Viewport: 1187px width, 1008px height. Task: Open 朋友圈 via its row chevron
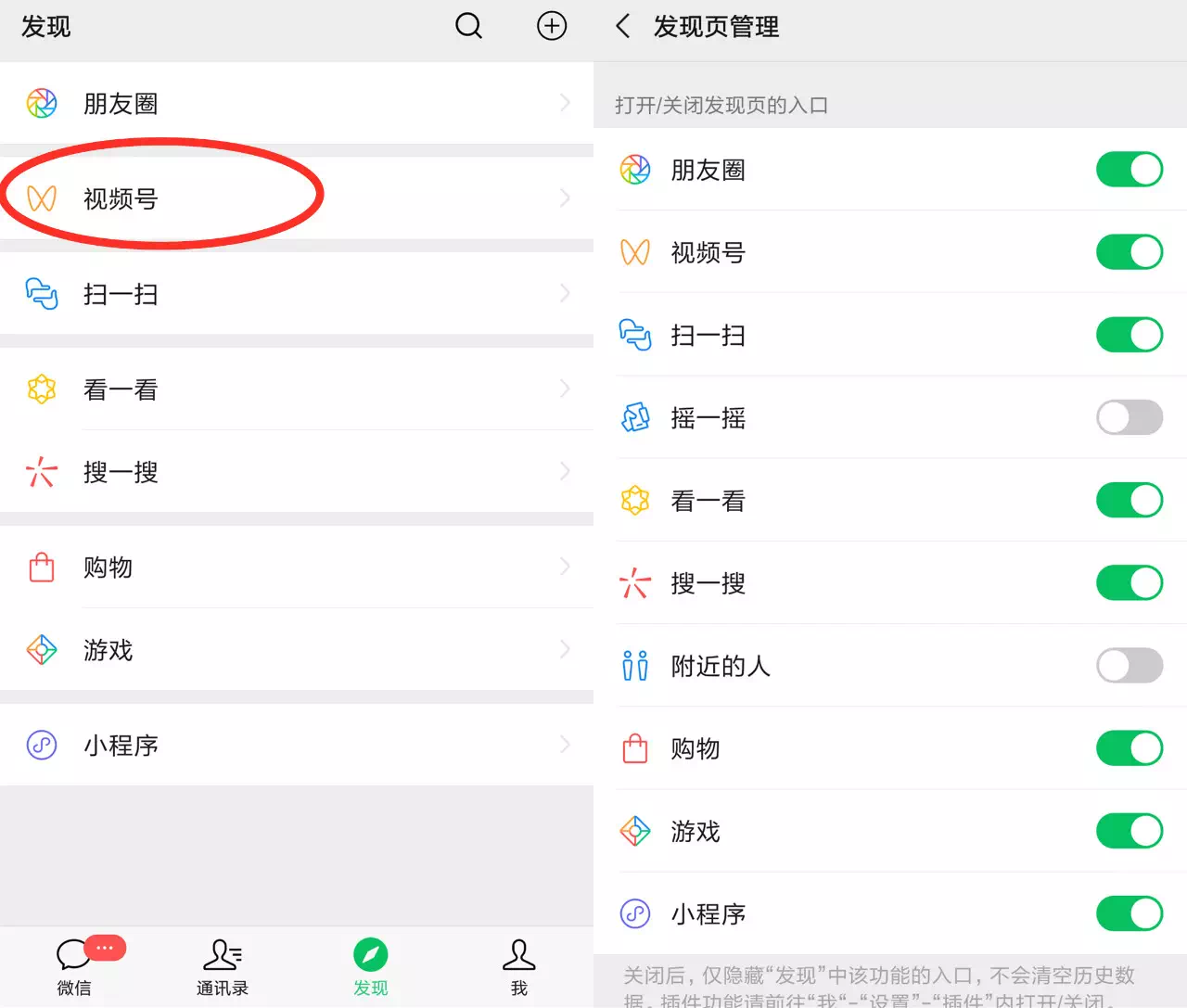pyautogui.click(x=566, y=103)
